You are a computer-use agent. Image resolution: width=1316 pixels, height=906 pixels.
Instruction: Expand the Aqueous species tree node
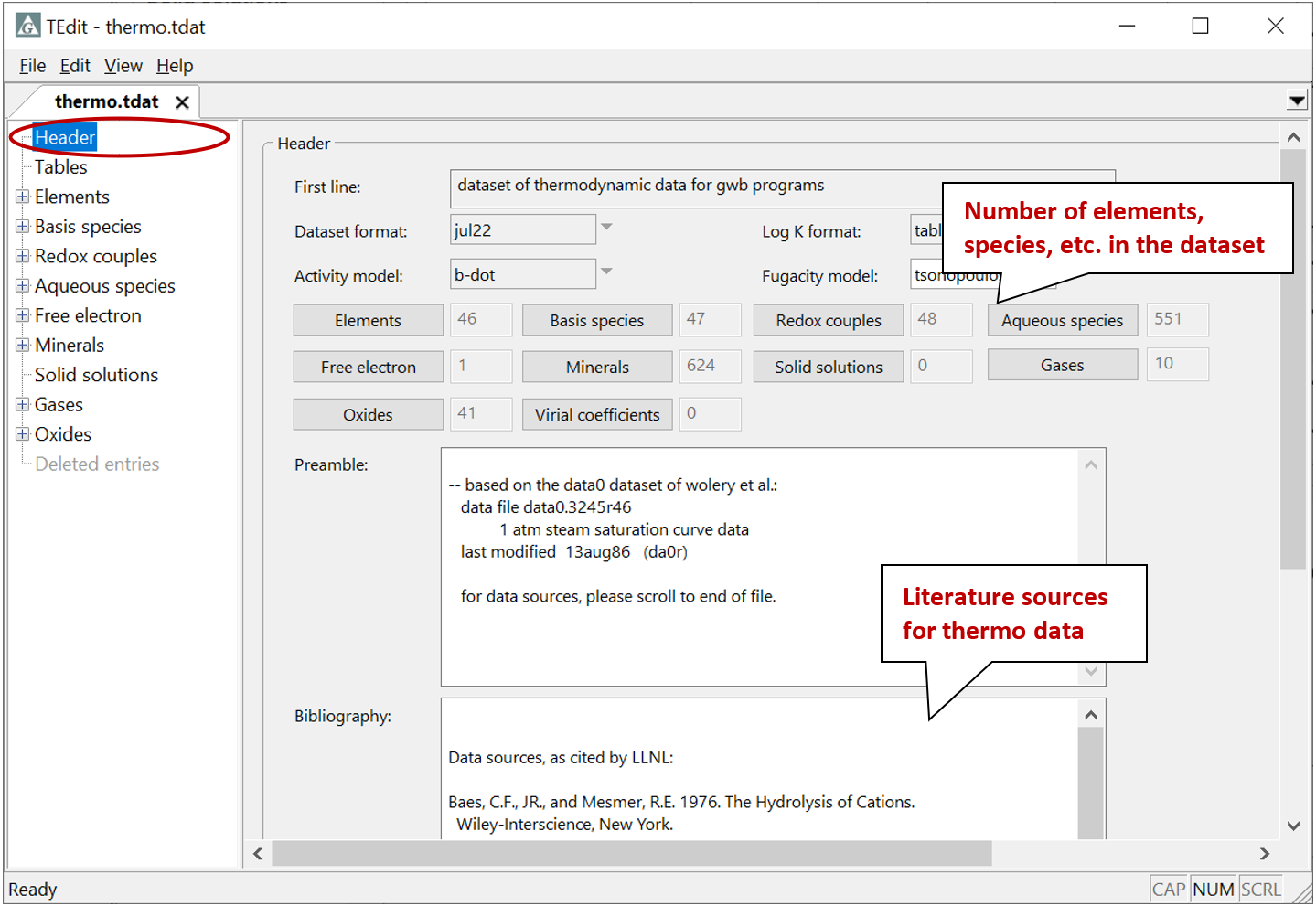click(23, 285)
